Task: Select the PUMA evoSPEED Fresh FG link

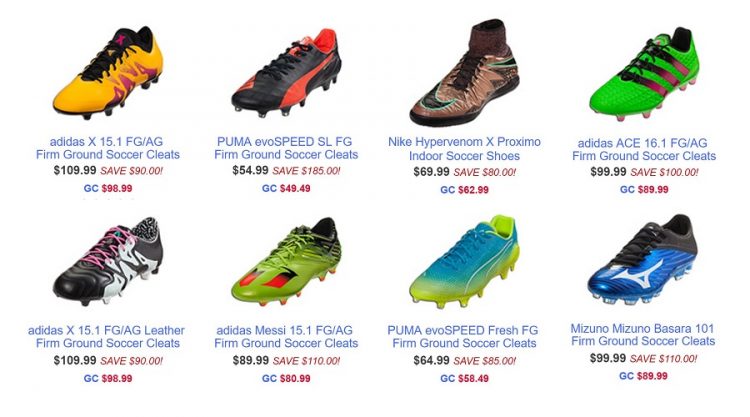Action: point(463,337)
